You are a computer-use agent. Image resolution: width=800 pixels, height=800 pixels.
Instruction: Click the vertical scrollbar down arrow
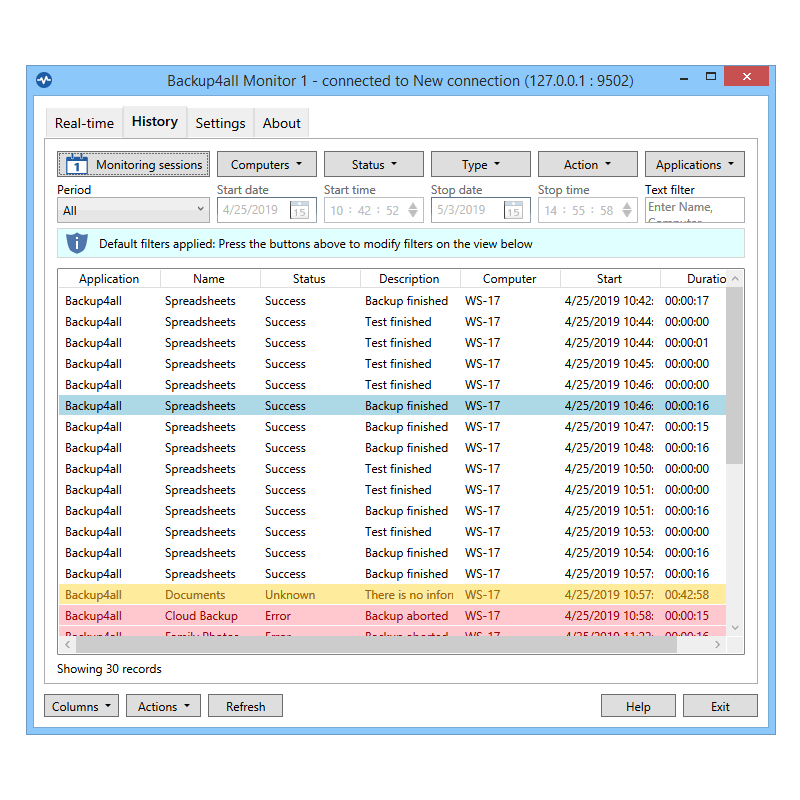[735, 627]
